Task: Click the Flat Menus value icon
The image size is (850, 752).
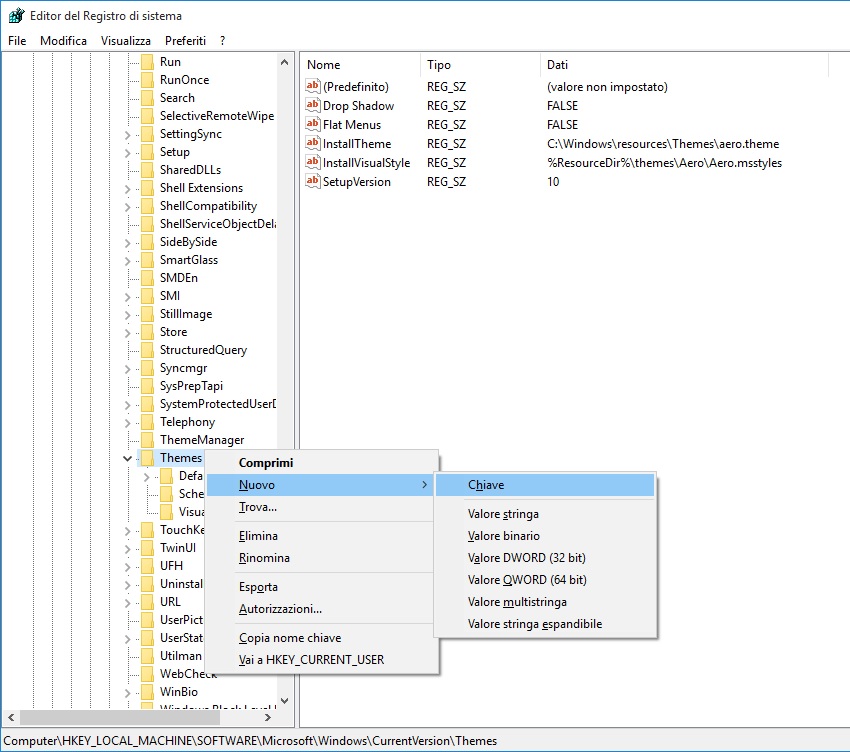Action: point(312,125)
